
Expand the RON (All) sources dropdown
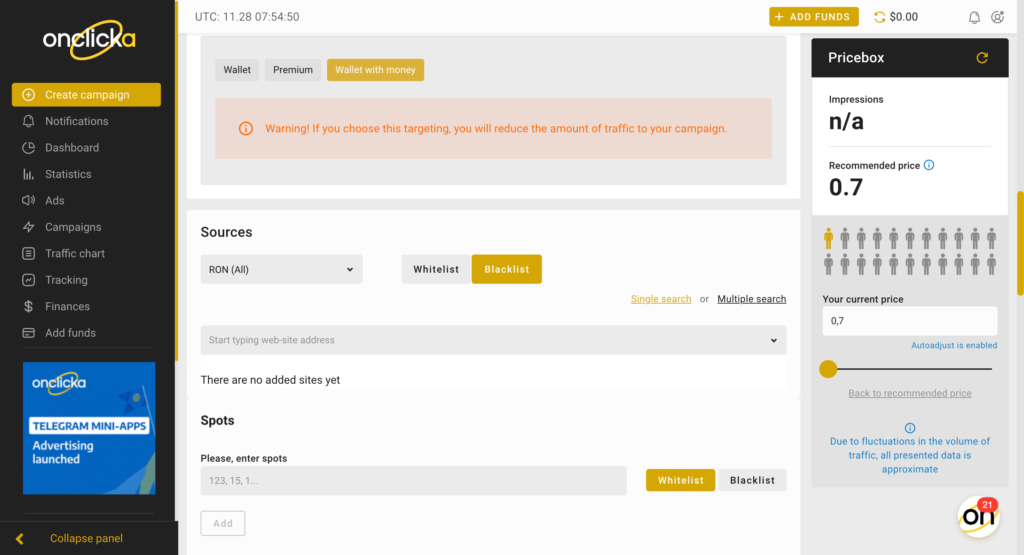pyautogui.click(x=281, y=269)
